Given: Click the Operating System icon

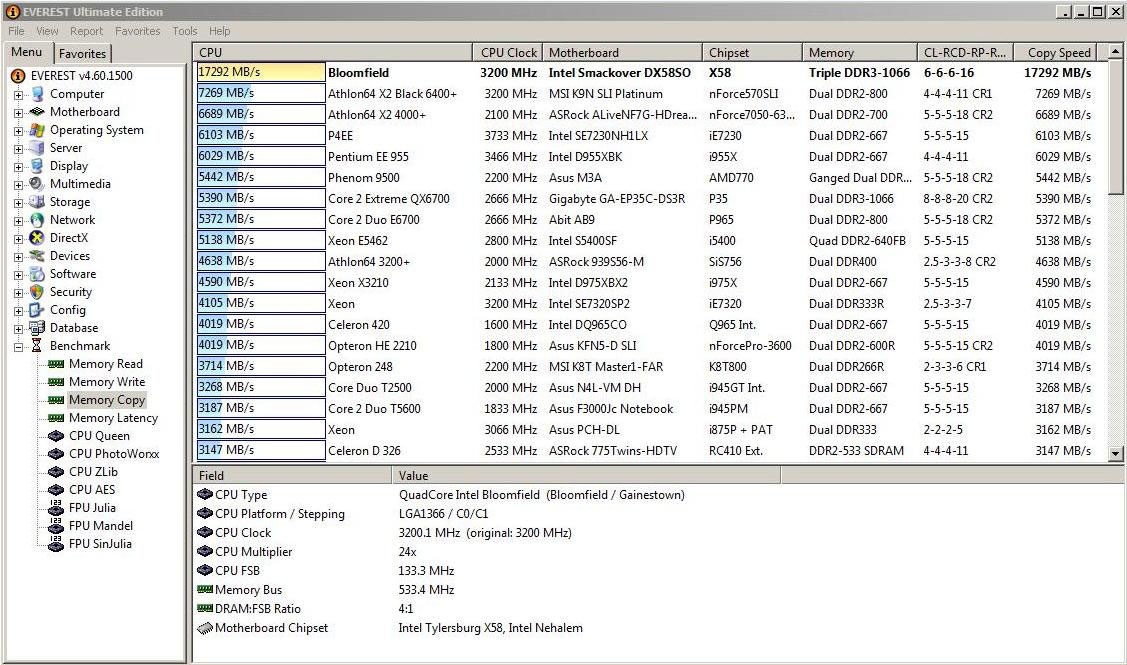Looking at the screenshot, I should (37, 130).
